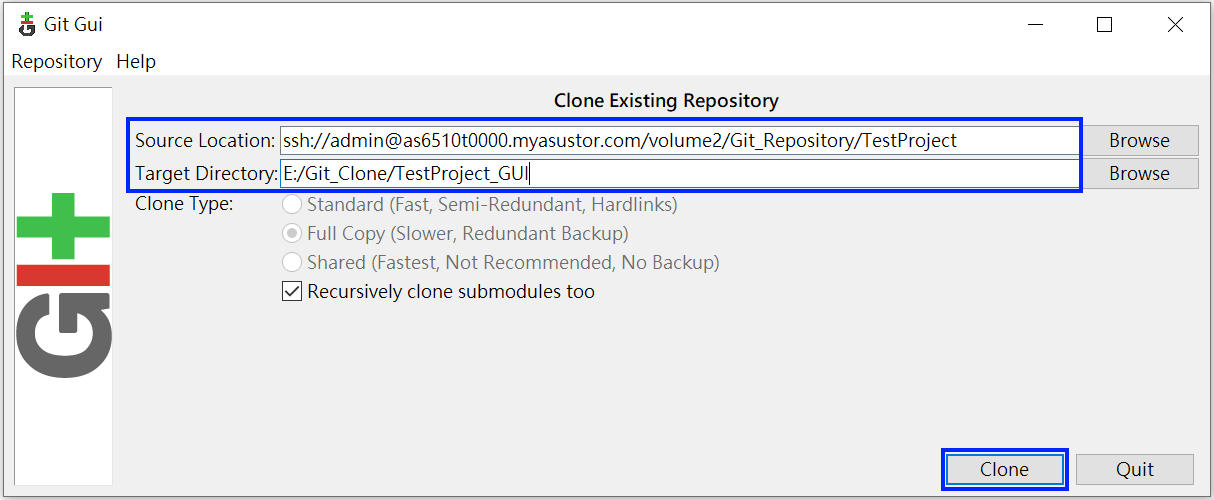Click the Quit button
This screenshot has height=500, width=1214.
tap(1135, 469)
